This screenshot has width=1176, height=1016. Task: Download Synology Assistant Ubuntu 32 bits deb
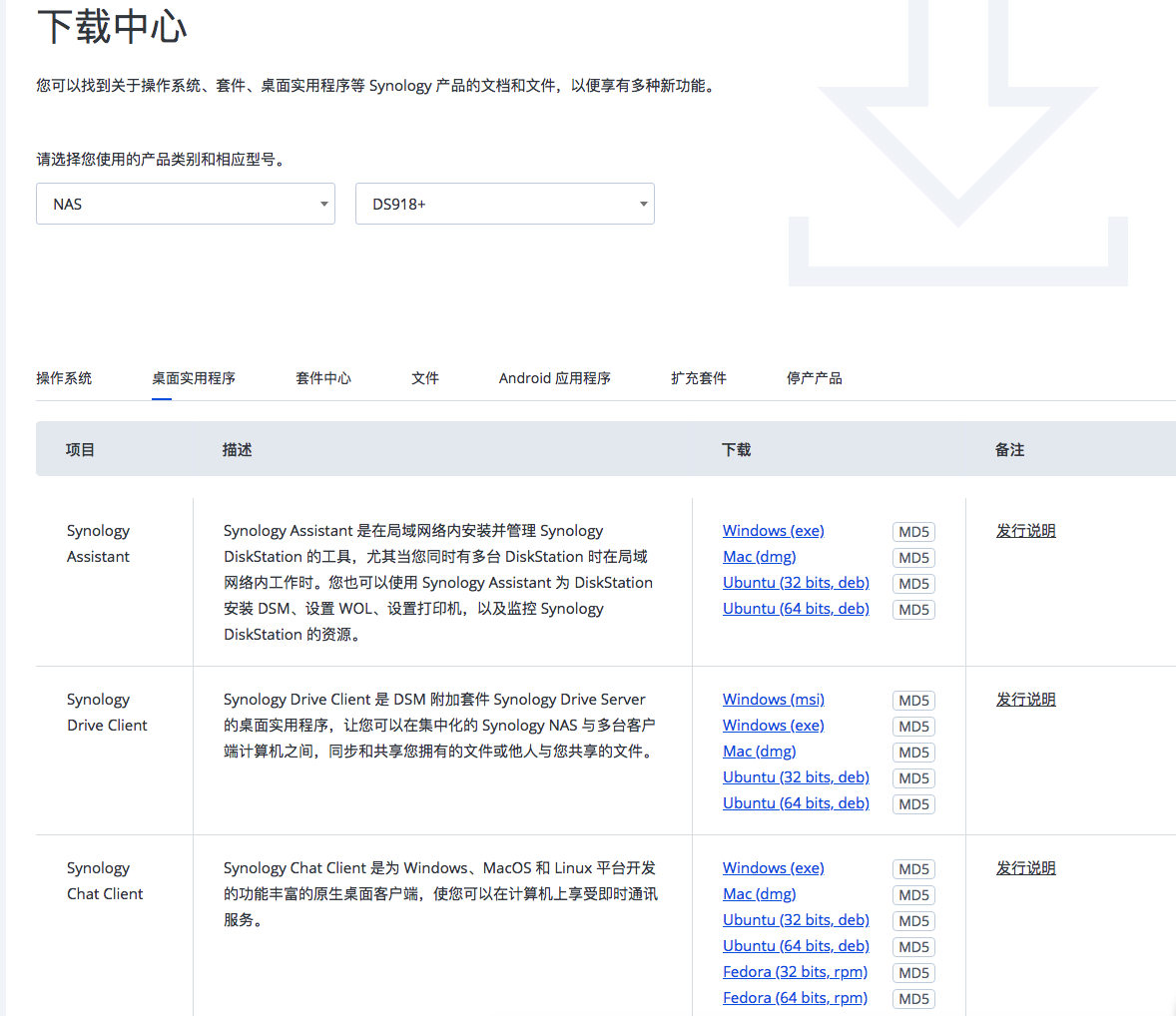[796, 583]
